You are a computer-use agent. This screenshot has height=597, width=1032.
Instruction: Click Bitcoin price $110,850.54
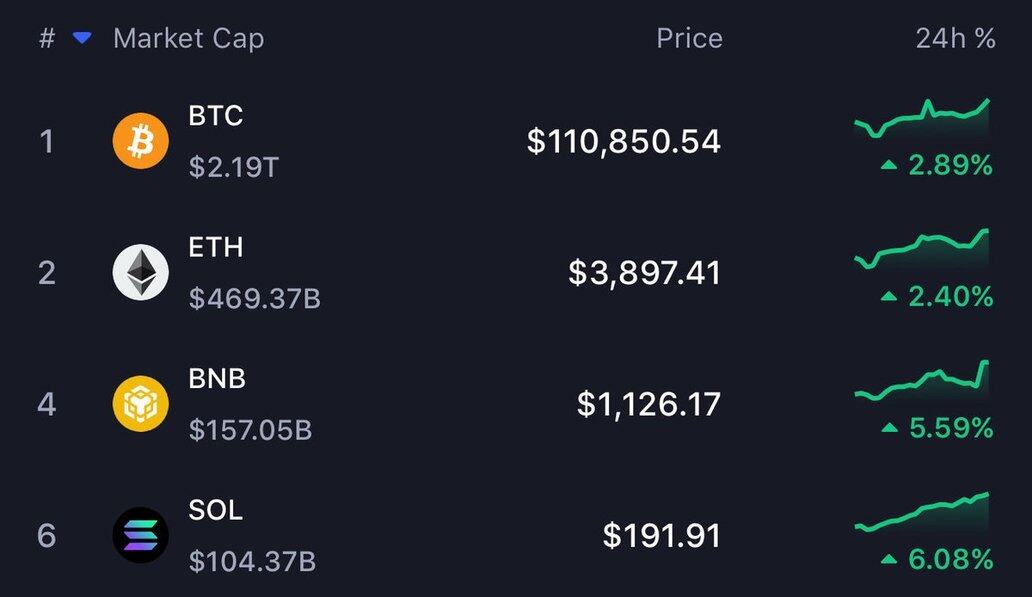623,141
